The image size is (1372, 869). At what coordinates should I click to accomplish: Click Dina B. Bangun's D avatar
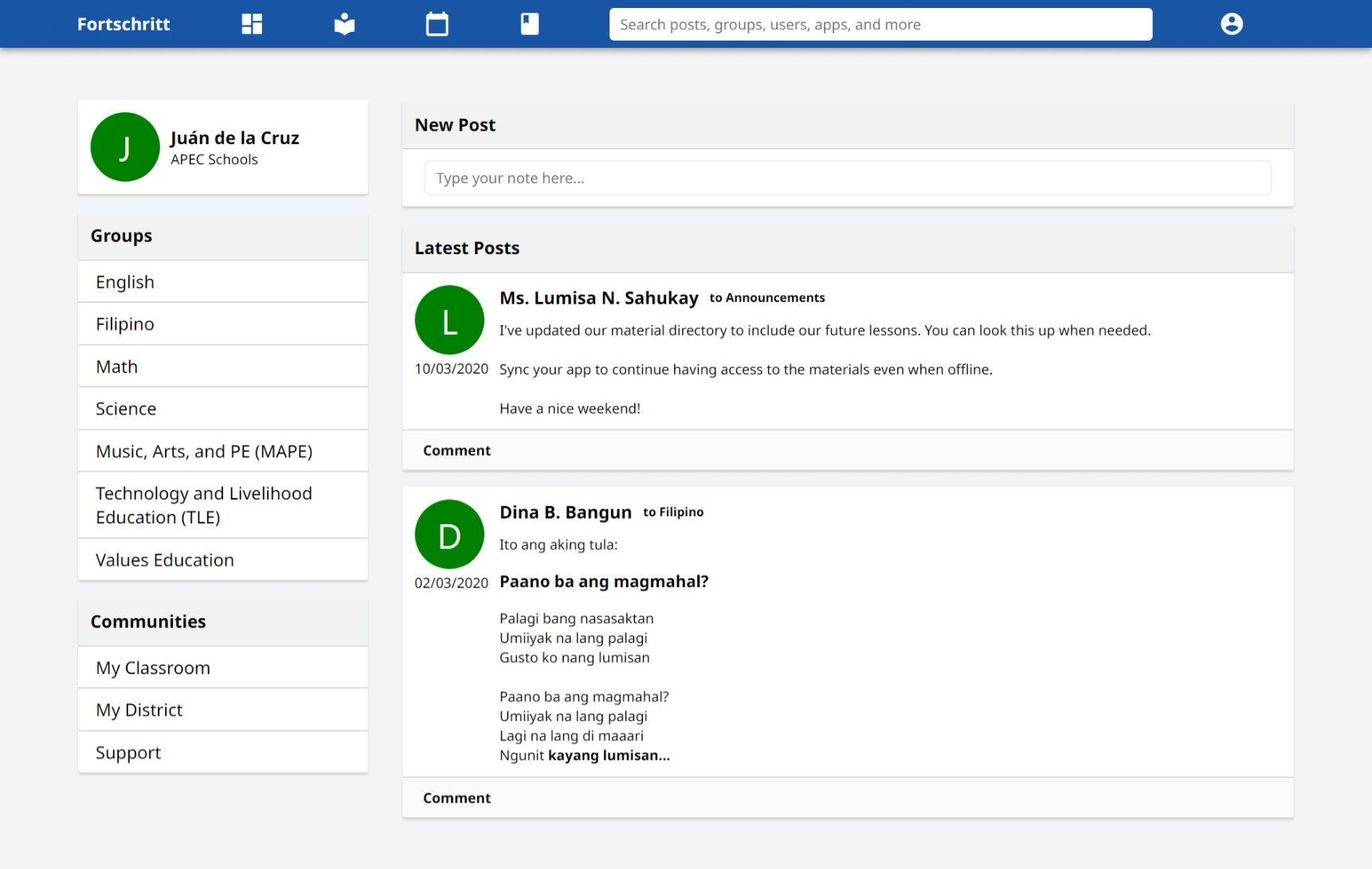pyautogui.click(x=449, y=534)
